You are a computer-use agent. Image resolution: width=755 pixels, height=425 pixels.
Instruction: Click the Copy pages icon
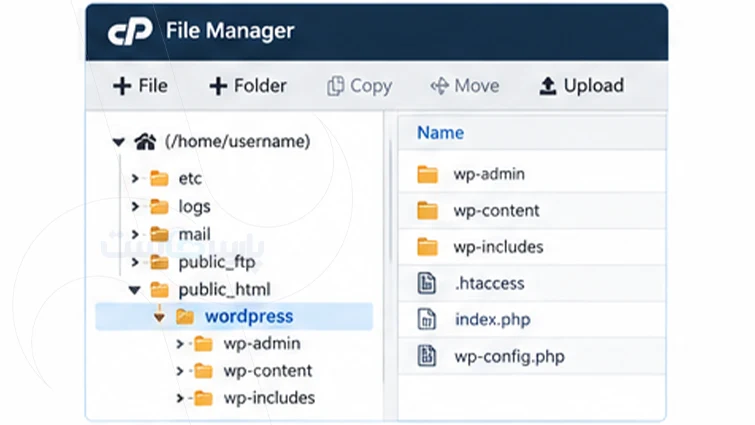pyautogui.click(x=336, y=86)
